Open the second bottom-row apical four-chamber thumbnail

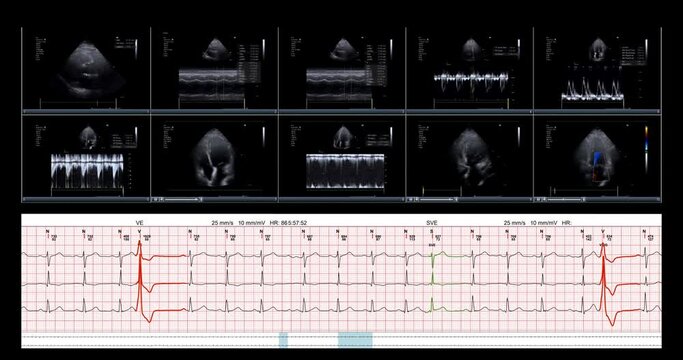[214, 156]
